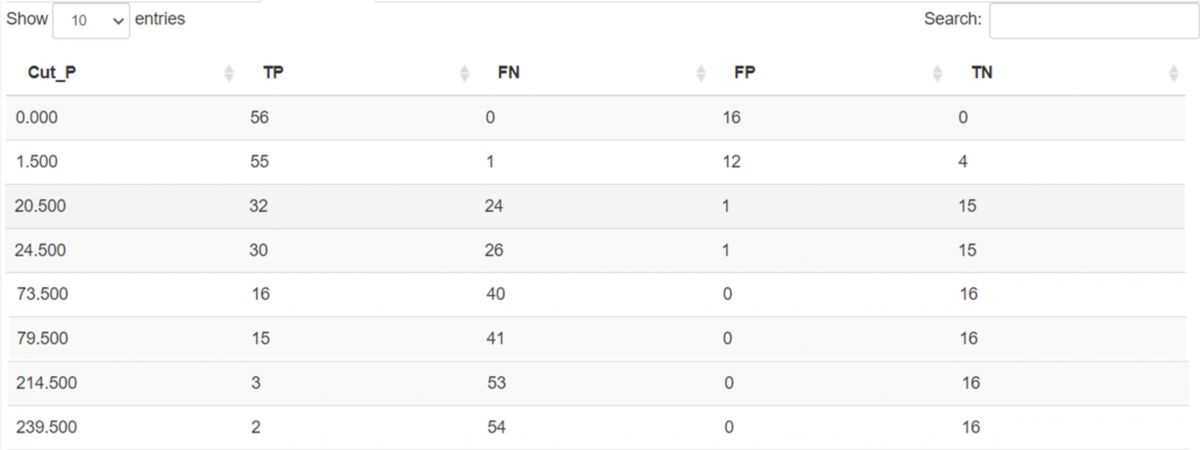This screenshot has width=1200, height=450.
Task: Click the 24.500 Cut_P cell
Action: point(41,250)
